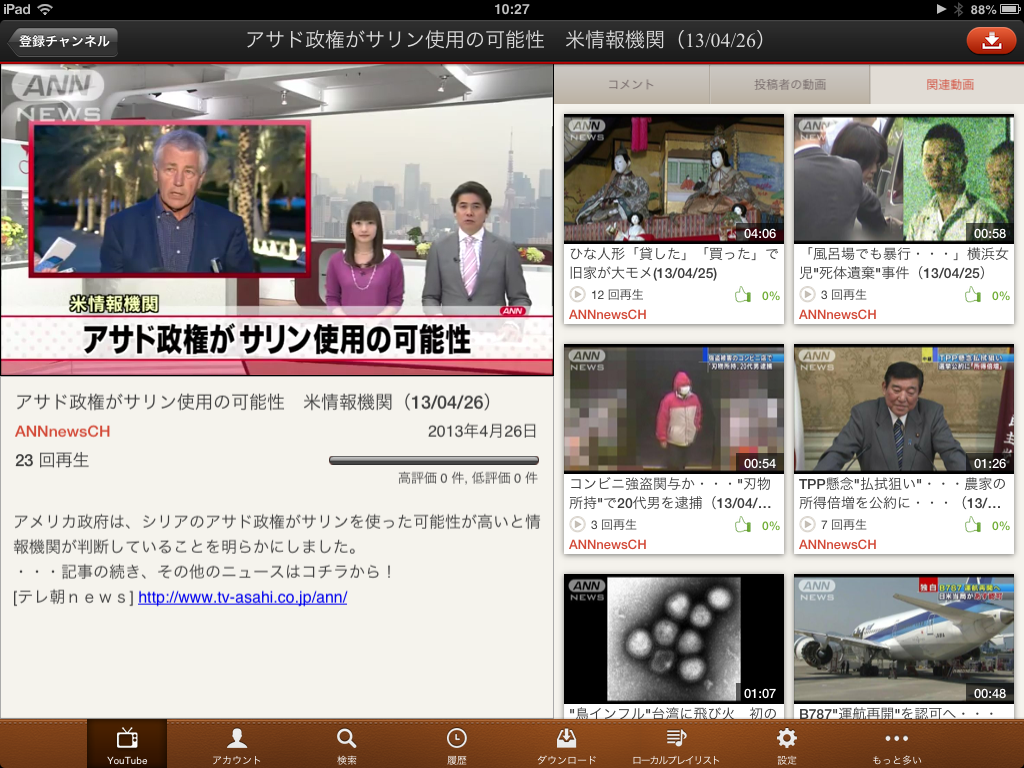The image size is (1024, 768).
Task: Tap play count icon on ひな人形 card
Action: pyautogui.click(x=577, y=295)
